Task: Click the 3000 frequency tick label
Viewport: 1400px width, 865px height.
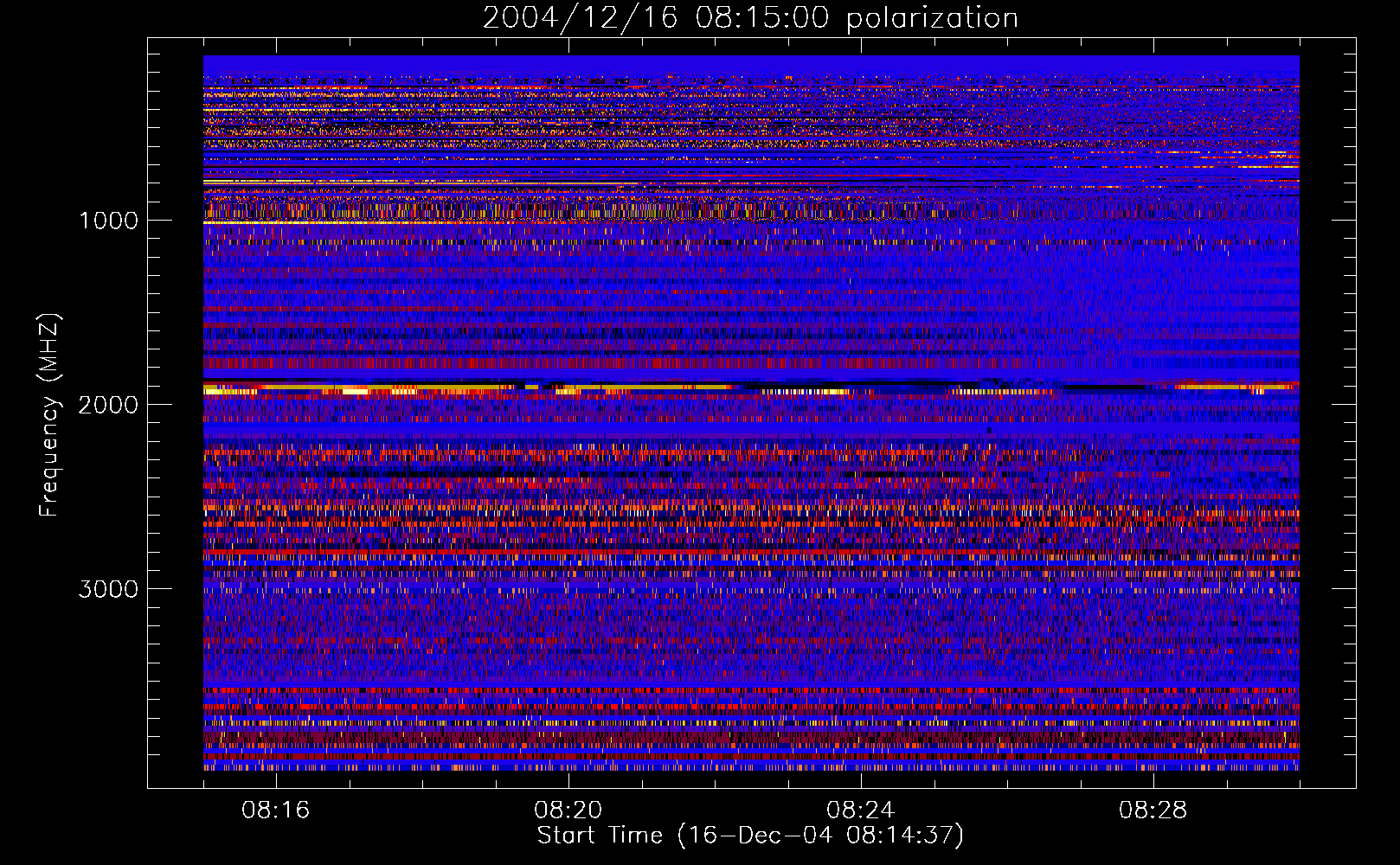Action: tap(108, 589)
